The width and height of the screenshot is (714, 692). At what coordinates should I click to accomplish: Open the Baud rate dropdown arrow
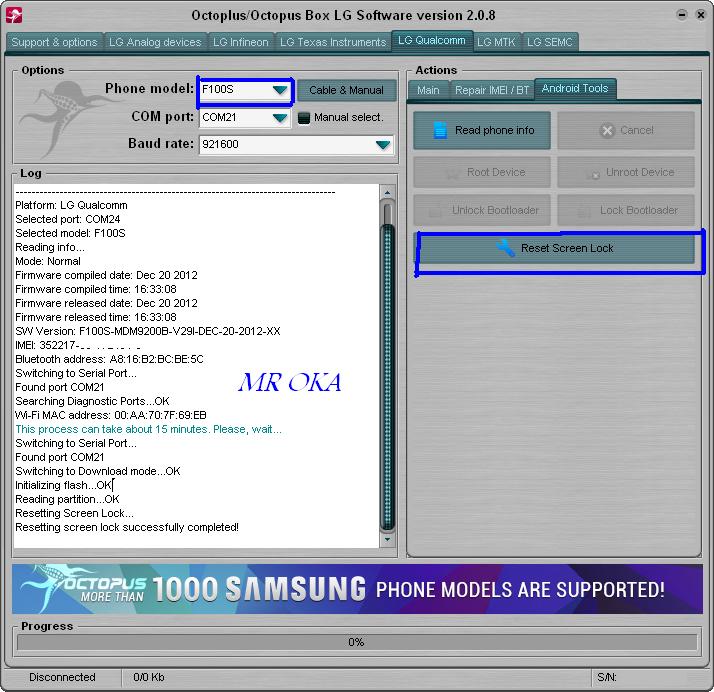[383, 145]
